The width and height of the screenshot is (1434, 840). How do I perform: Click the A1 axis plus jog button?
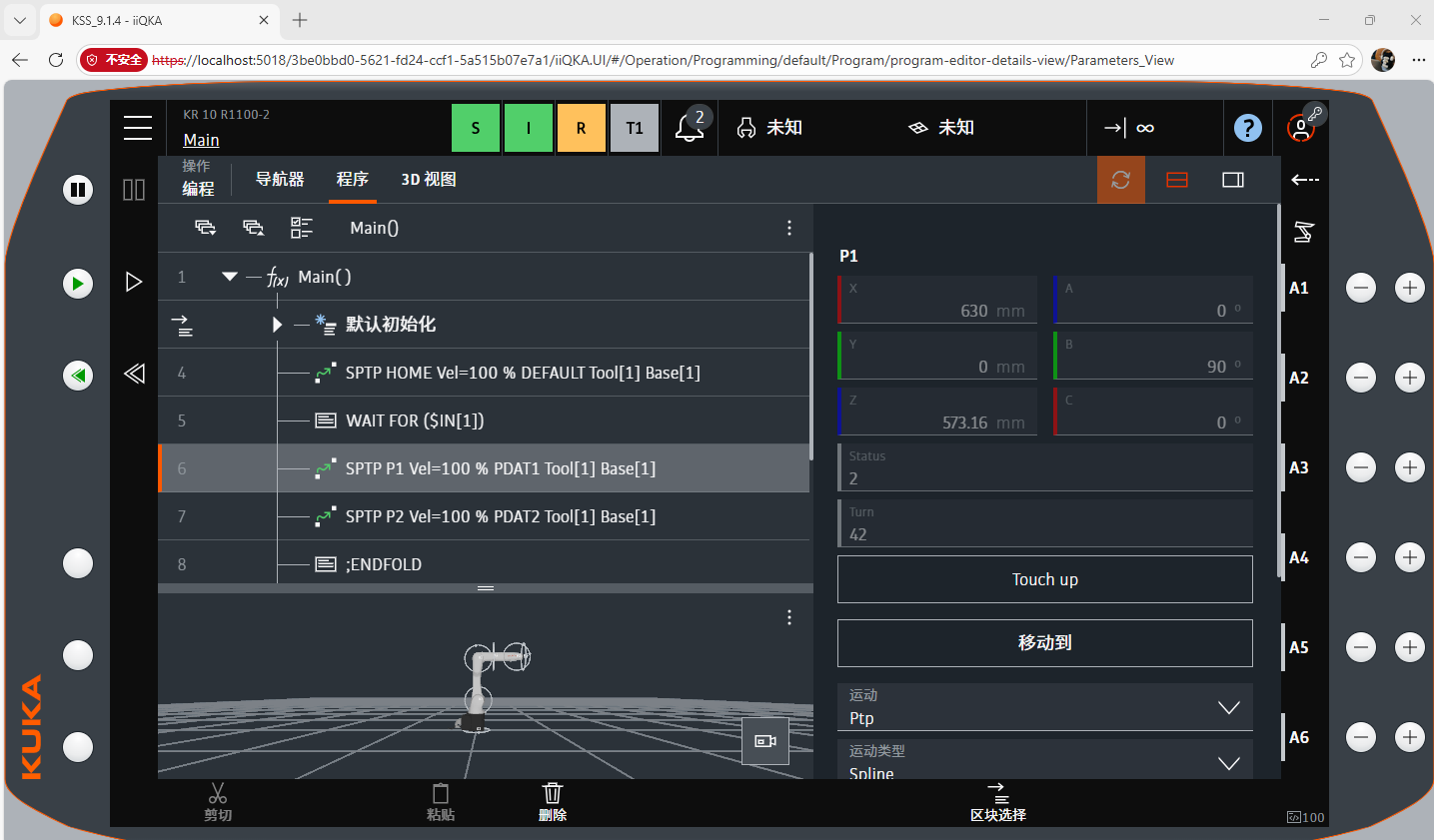pos(1409,288)
